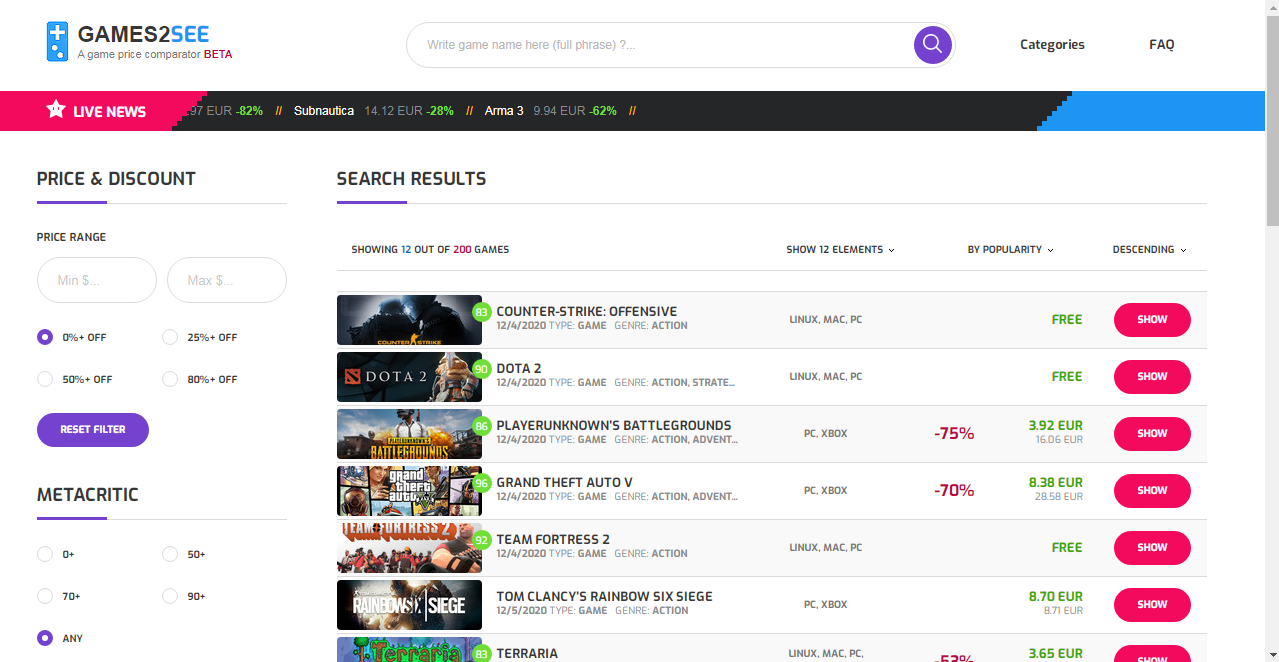Open the Dota 2 cover thumbnail
This screenshot has height=662, width=1279.
point(409,377)
